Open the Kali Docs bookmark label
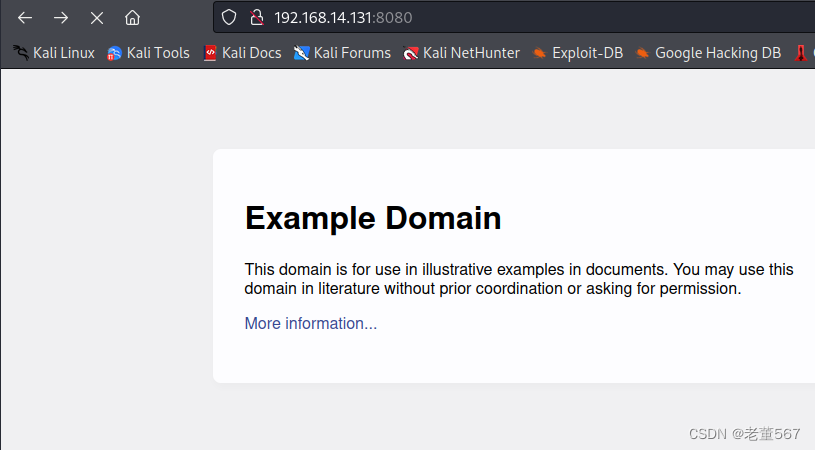Image resolution: width=815 pixels, height=450 pixels. [252, 53]
